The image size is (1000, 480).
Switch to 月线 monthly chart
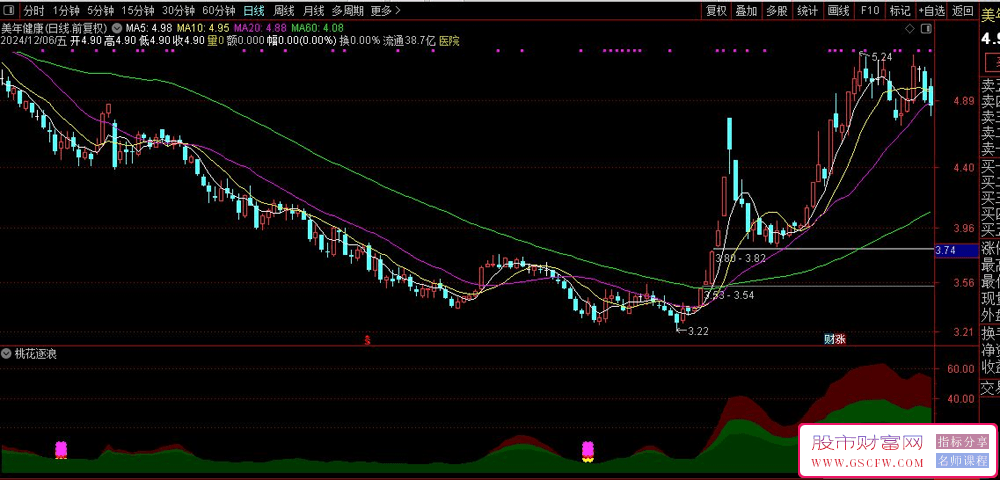312,10
